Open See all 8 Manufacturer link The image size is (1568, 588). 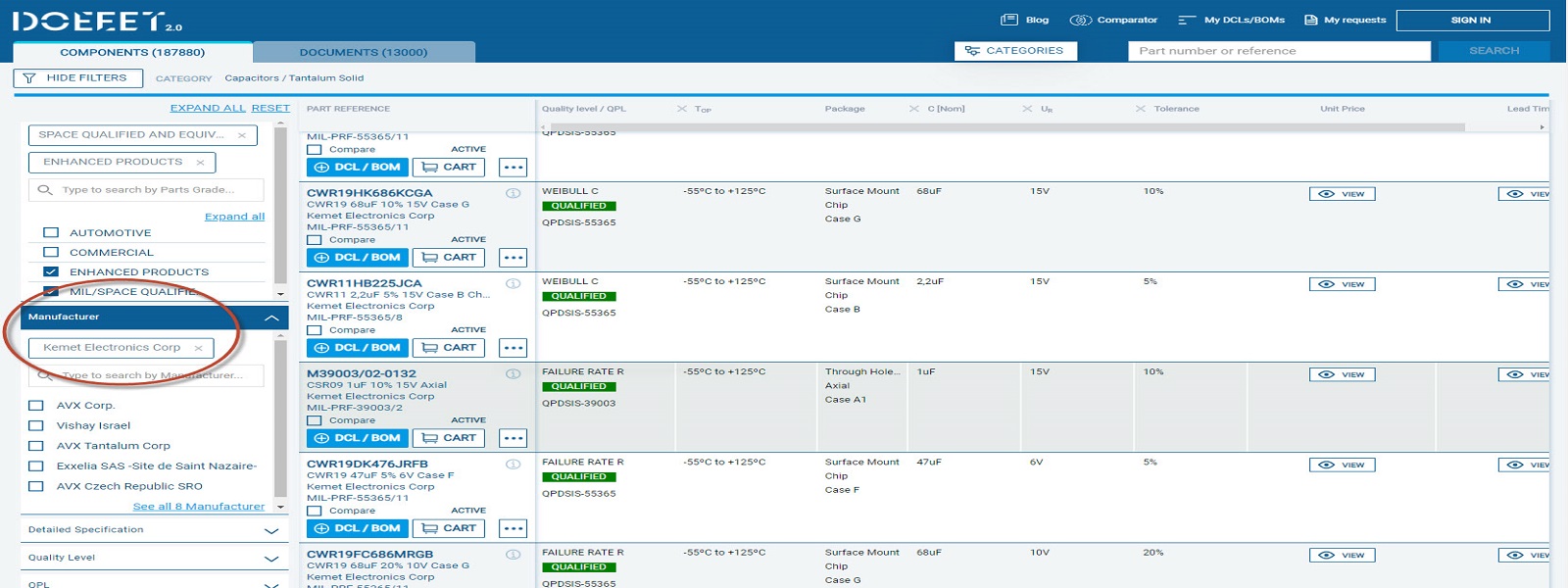tap(199, 507)
